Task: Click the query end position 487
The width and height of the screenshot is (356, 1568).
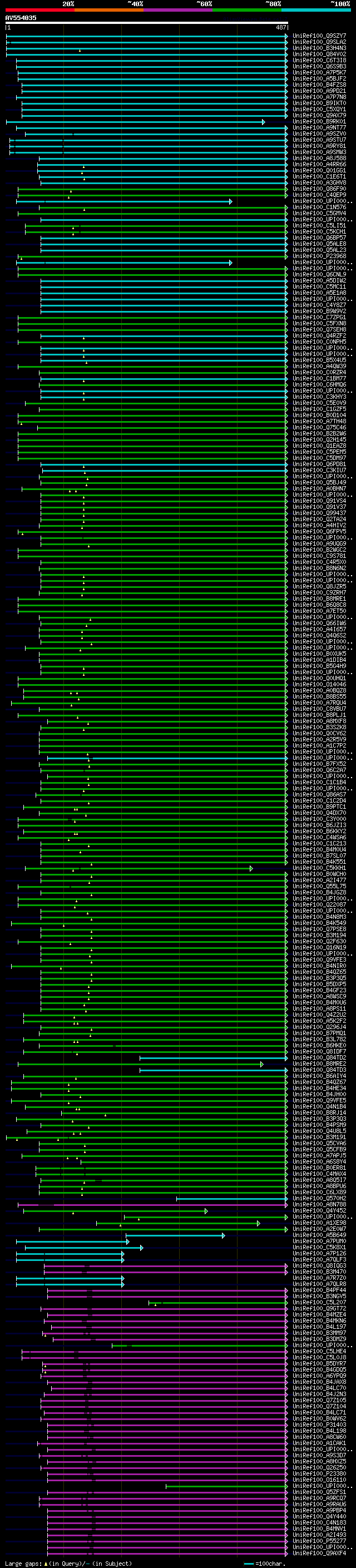Action: [281, 27]
